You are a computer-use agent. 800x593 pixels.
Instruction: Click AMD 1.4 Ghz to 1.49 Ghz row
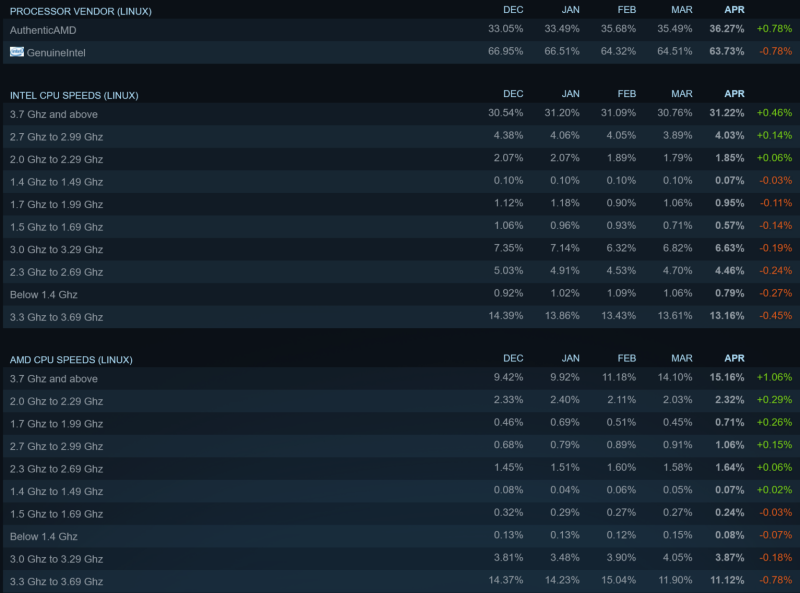pos(401,491)
